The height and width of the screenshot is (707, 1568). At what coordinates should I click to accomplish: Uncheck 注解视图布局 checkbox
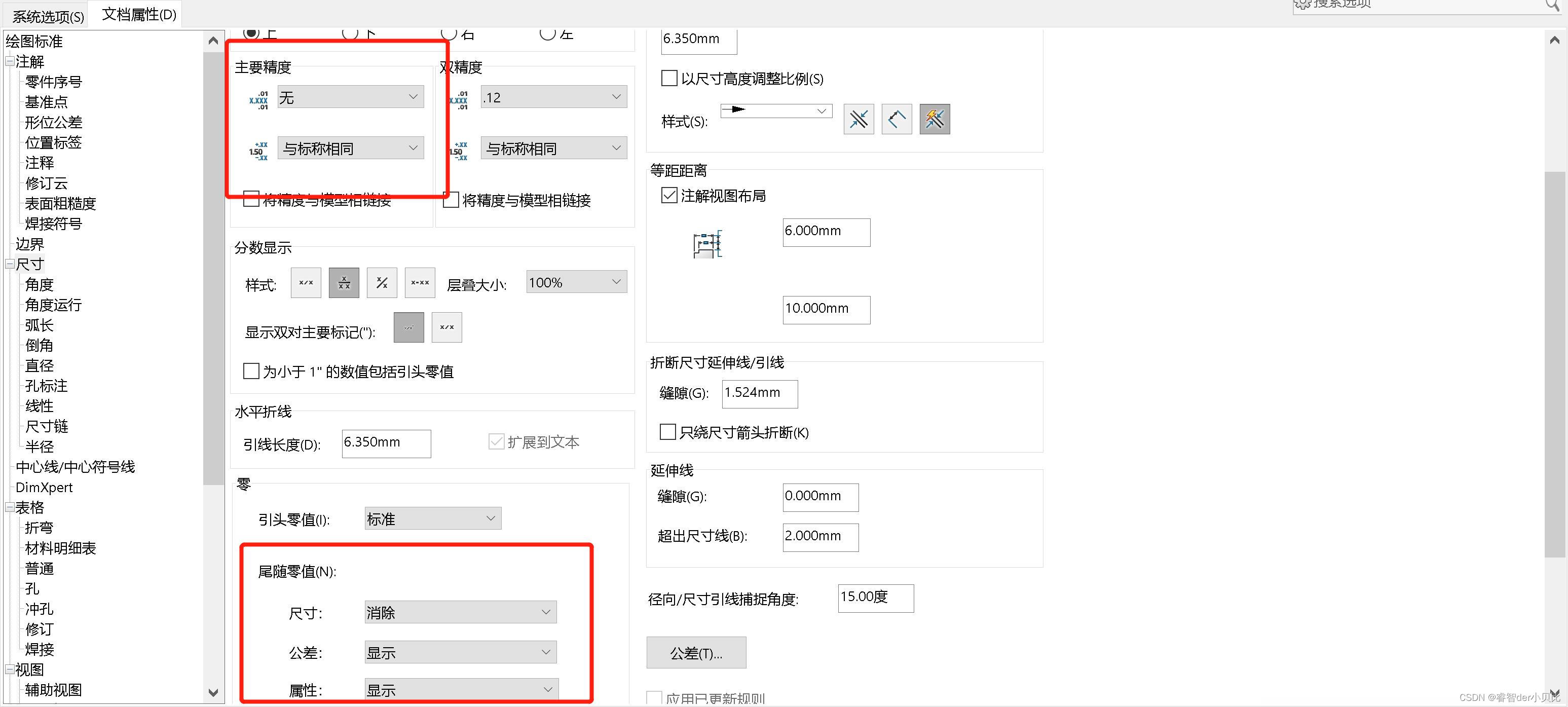tap(669, 196)
